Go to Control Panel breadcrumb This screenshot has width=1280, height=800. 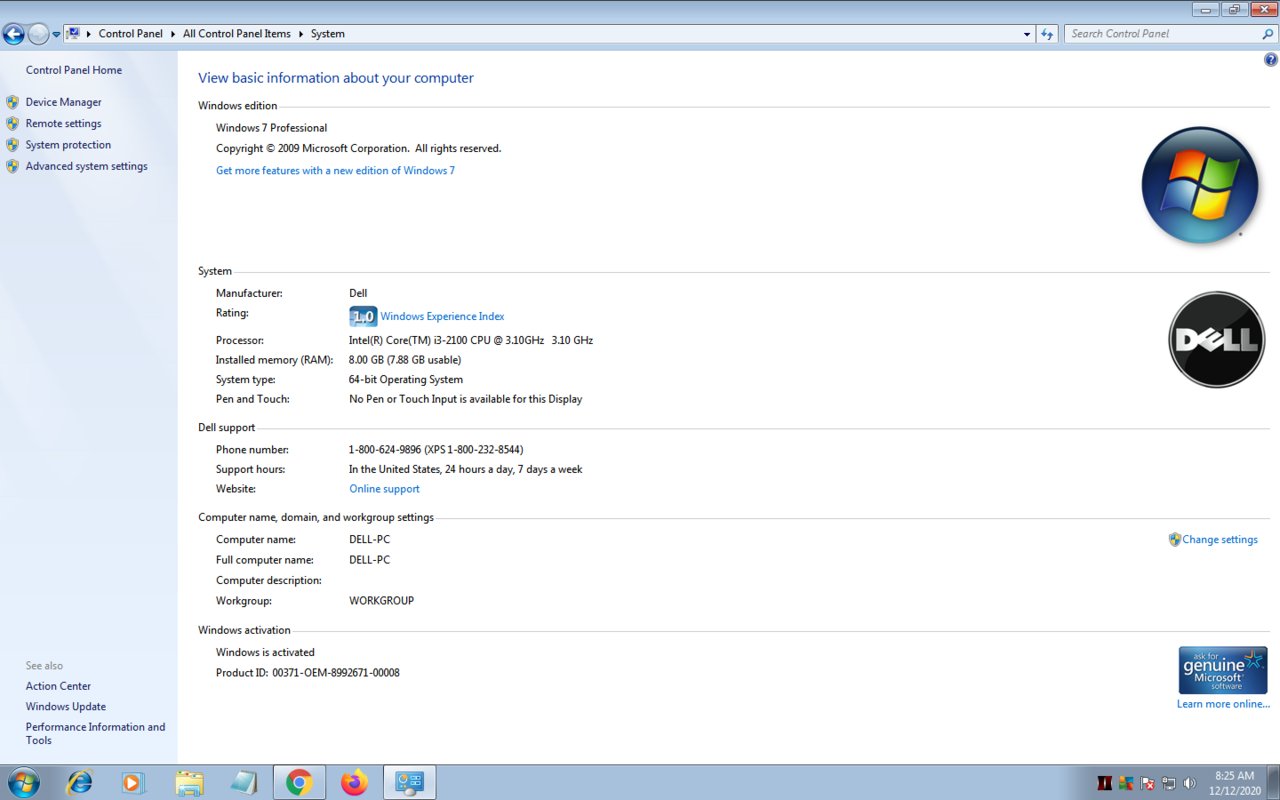130,34
